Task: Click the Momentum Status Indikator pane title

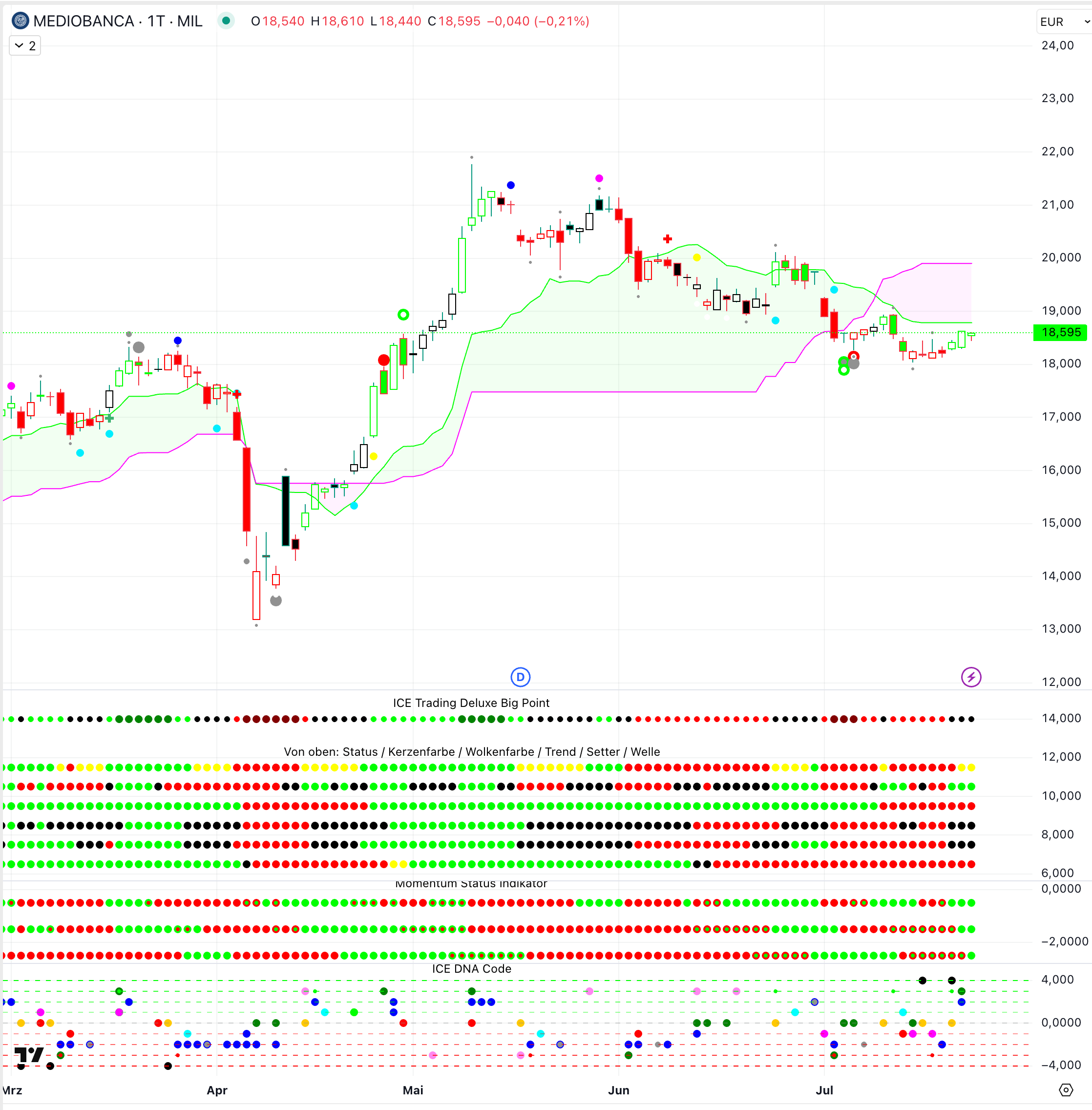Action: [x=470, y=883]
